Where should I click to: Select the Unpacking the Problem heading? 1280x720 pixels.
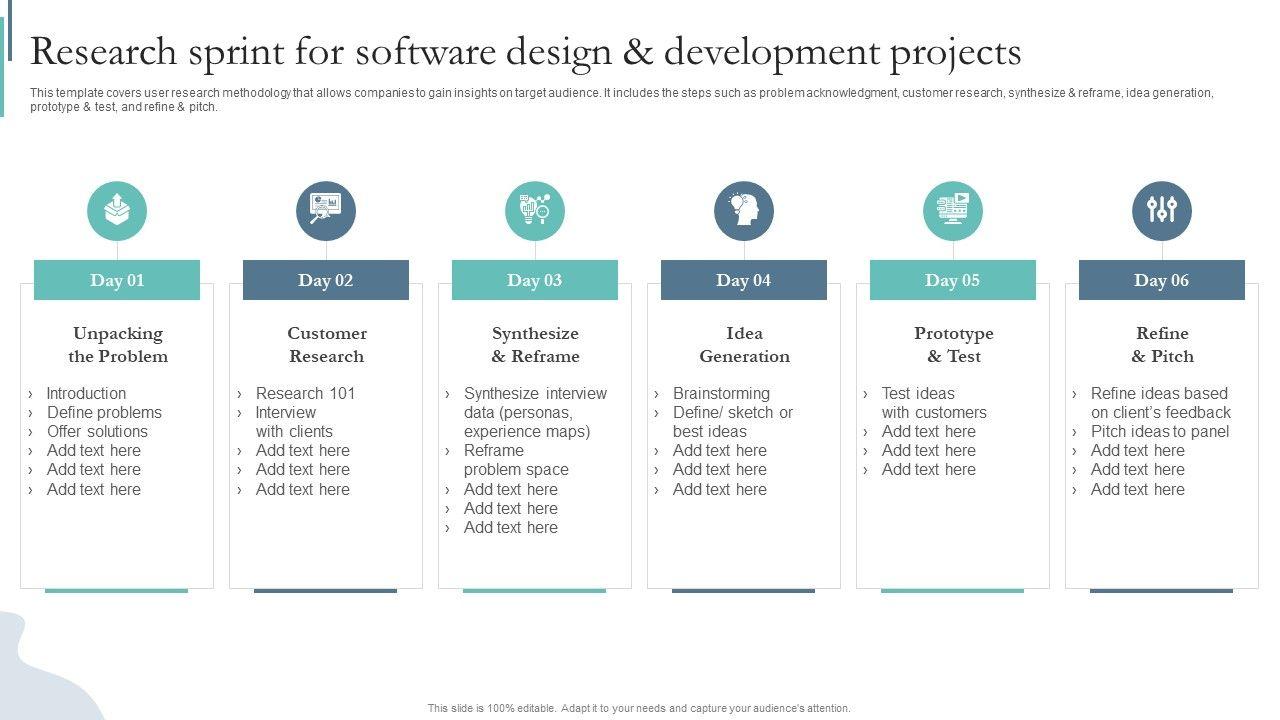(x=118, y=345)
